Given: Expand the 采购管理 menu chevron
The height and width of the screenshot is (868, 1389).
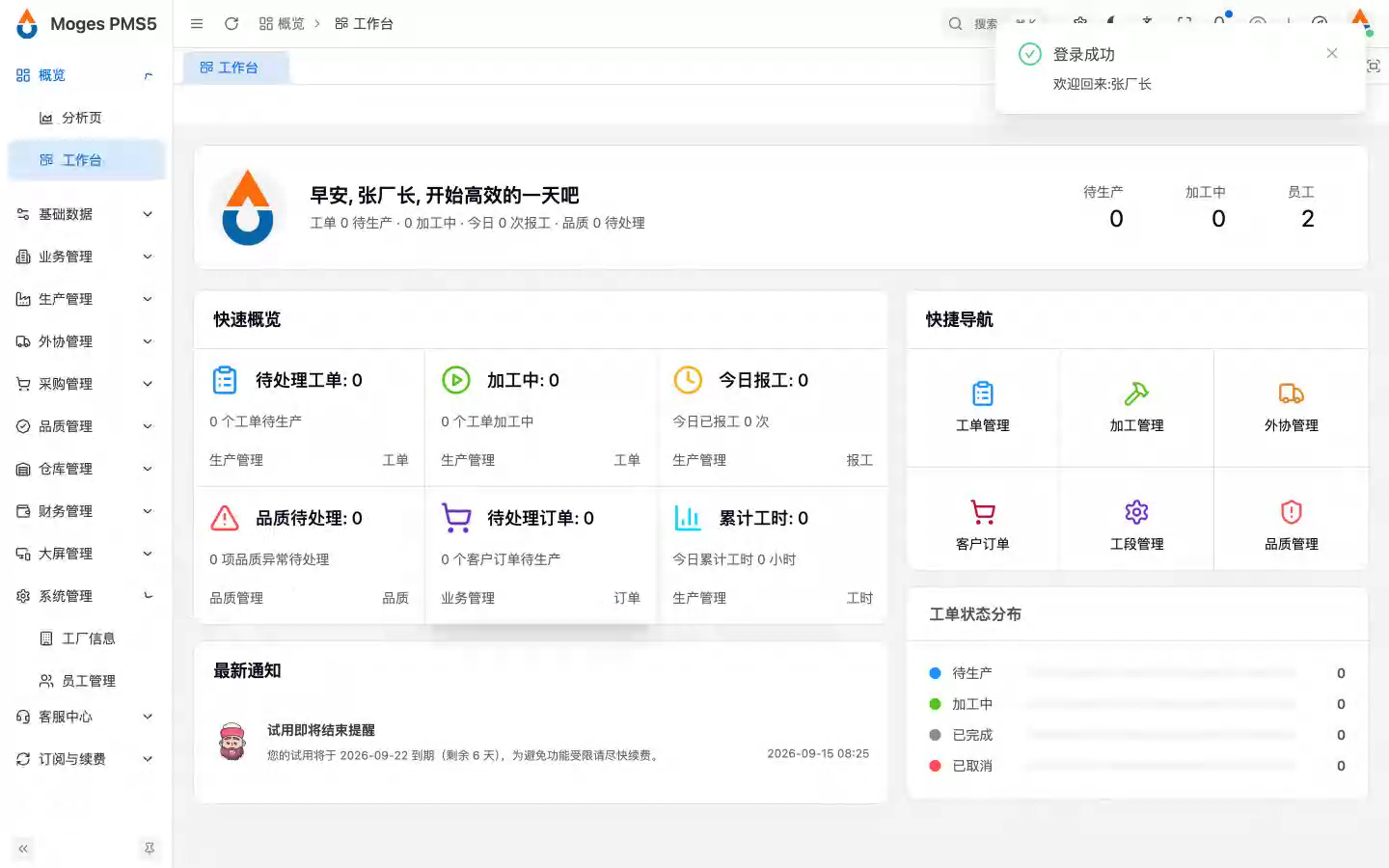Looking at the screenshot, I should point(148,384).
